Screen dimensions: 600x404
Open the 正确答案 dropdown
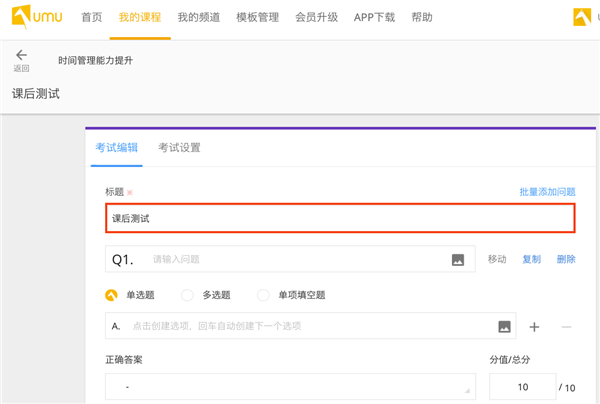tap(290, 387)
